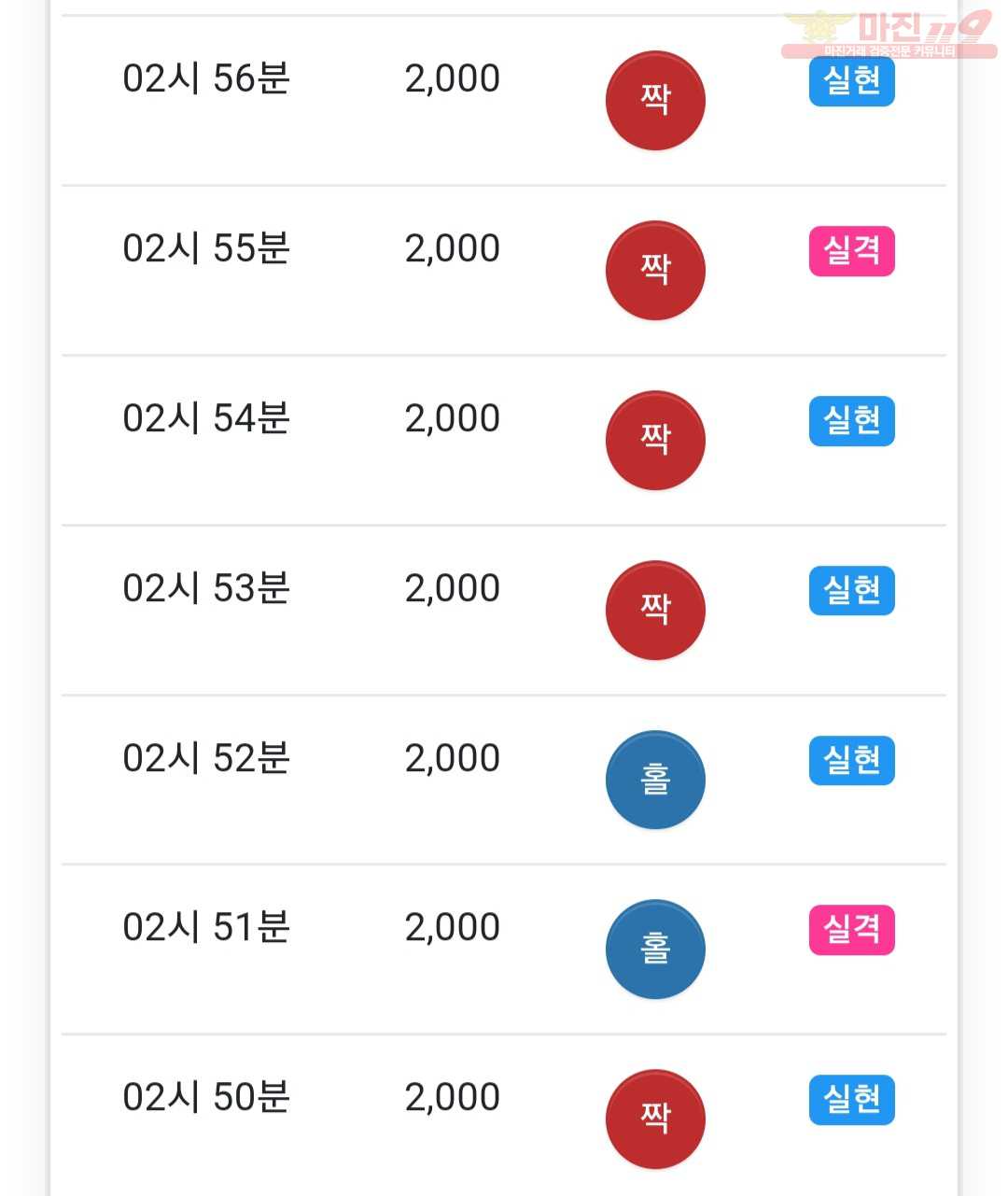The height and width of the screenshot is (1196, 1008).
Task: Click the blue 실현 badge in the 02시 53분 row
Action: pyautogui.click(x=851, y=591)
